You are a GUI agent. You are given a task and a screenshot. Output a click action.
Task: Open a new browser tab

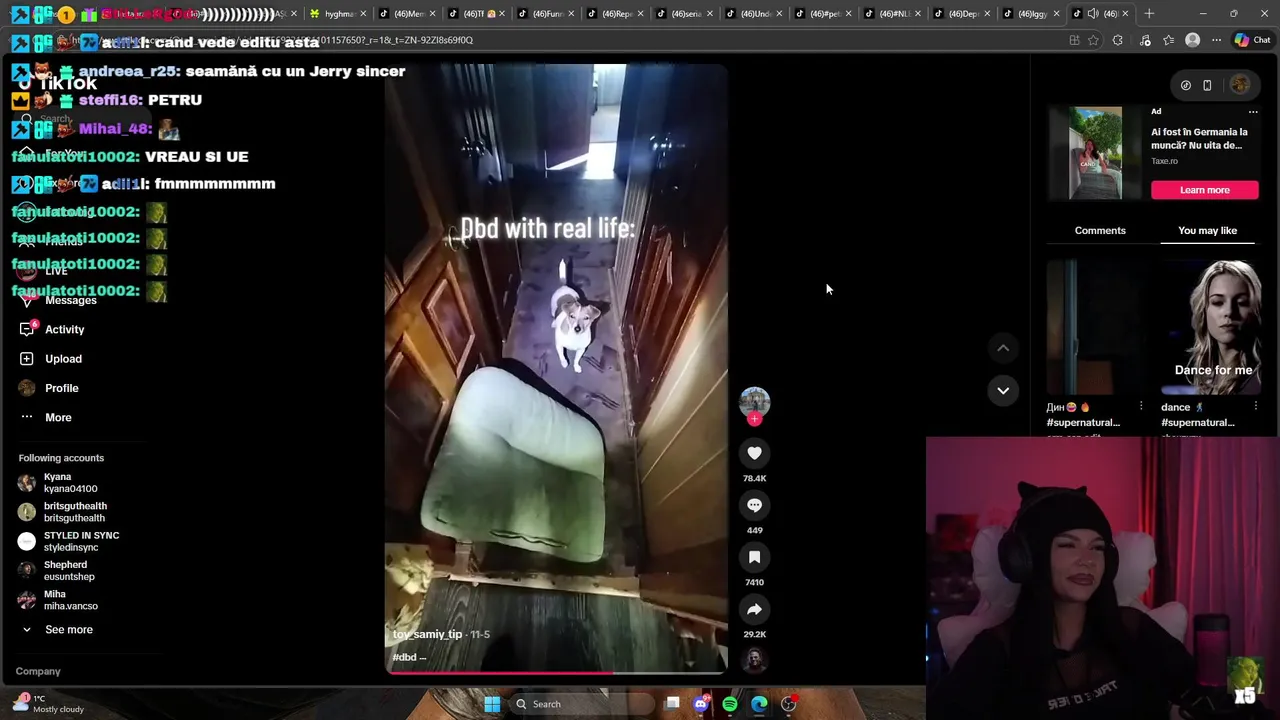(1149, 14)
